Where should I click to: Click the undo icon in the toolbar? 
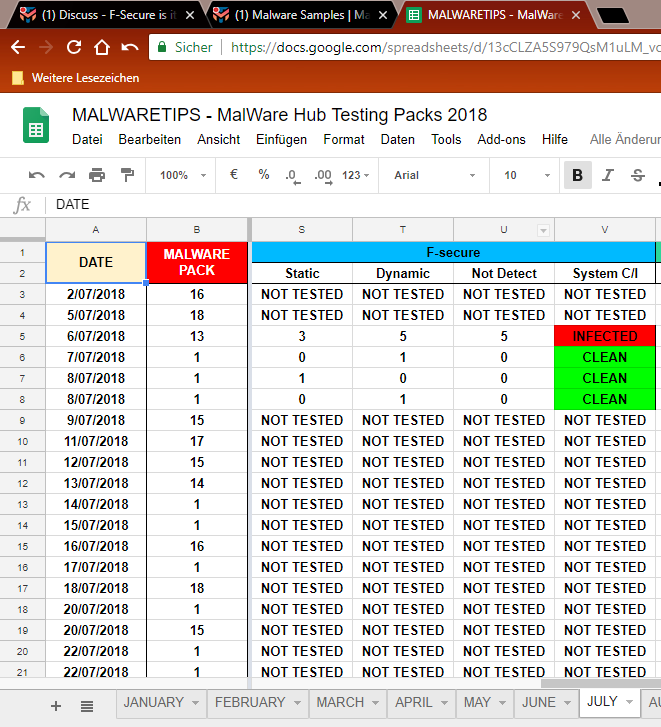(x=37, y=175)
